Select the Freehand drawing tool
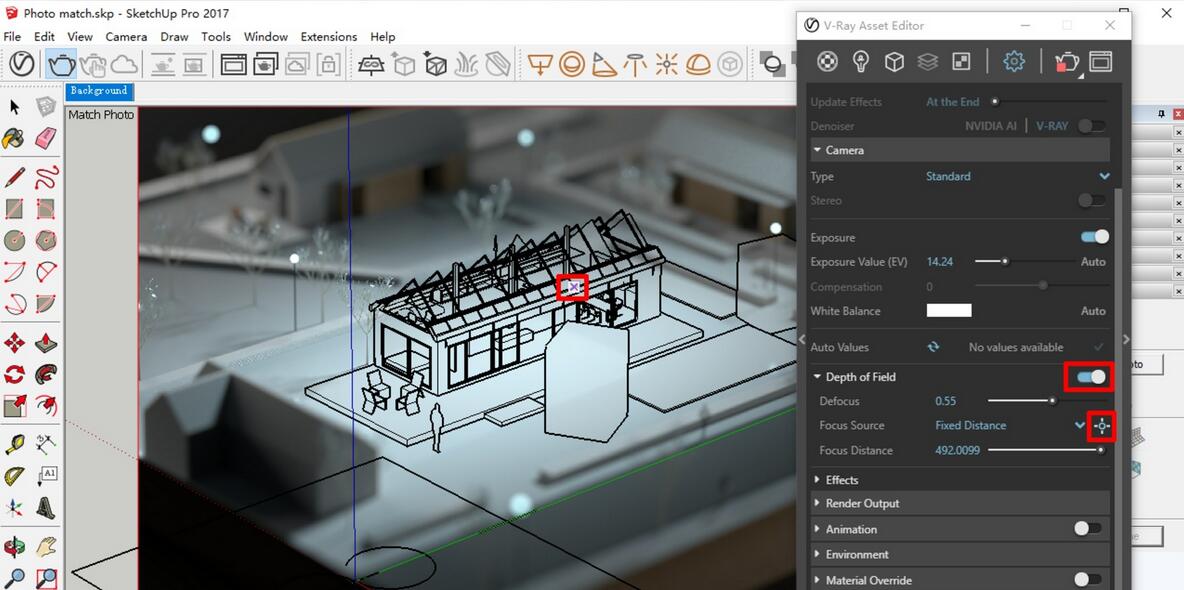 click(46, 178)
